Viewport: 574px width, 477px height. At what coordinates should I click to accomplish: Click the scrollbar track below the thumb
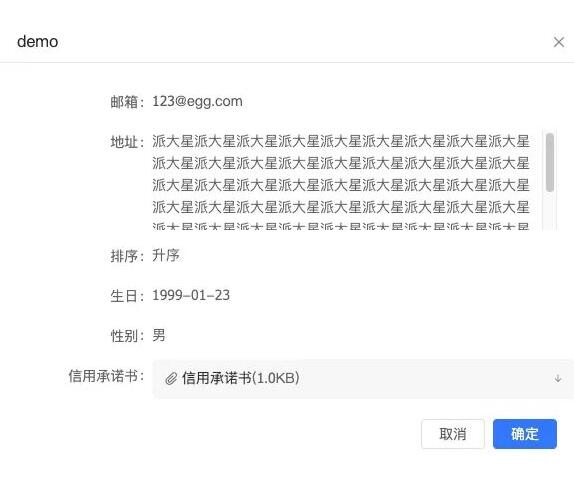549,210
